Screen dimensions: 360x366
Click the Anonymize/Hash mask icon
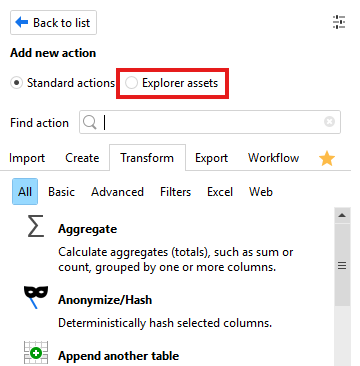[36, 297]
